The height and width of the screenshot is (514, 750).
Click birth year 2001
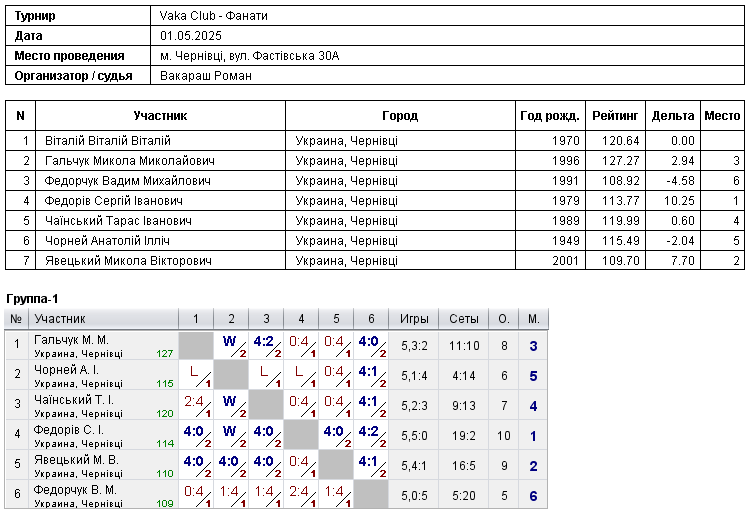pos(565,262)
